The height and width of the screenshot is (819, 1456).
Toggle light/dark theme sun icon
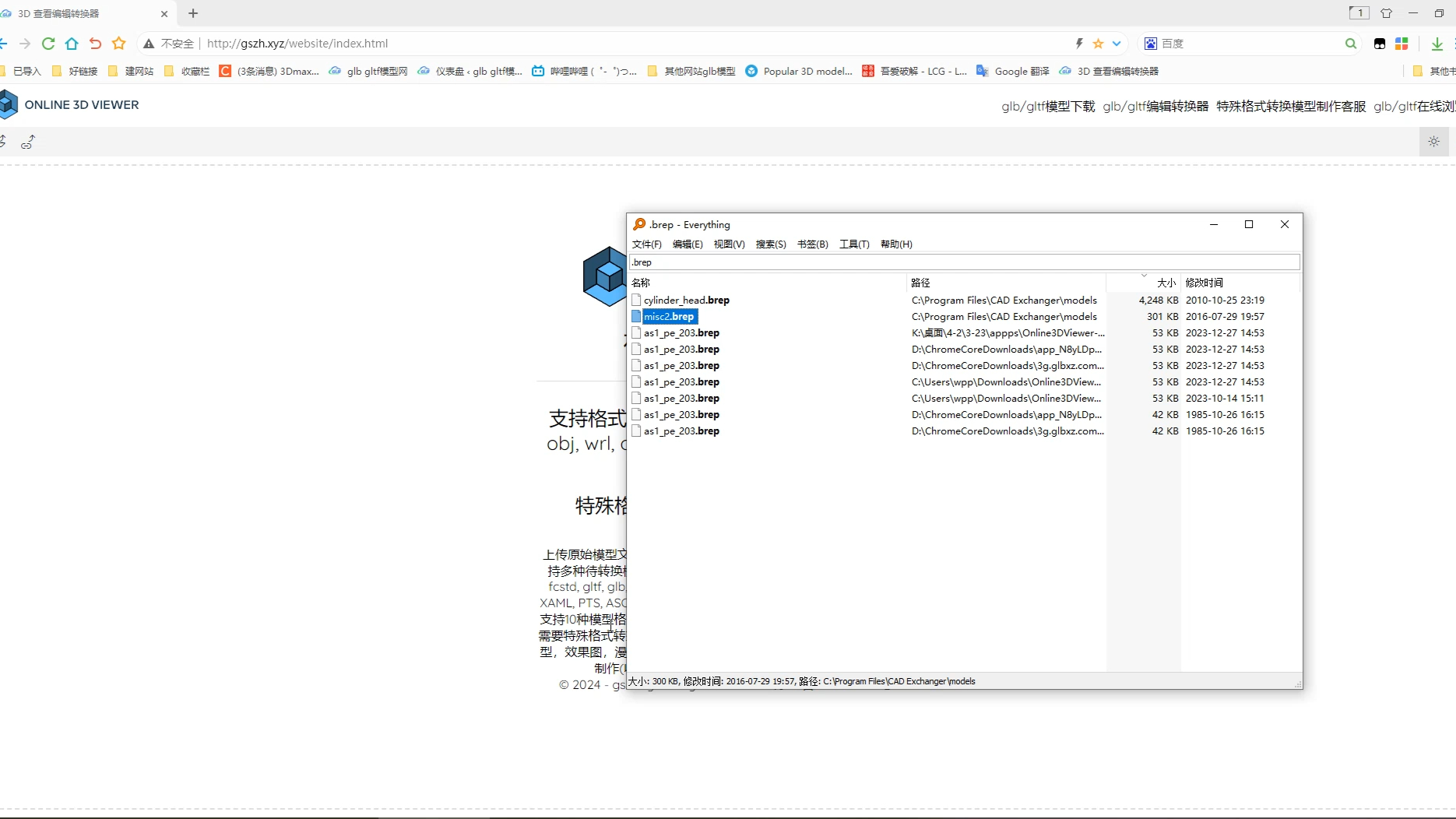pos(1434,142)
